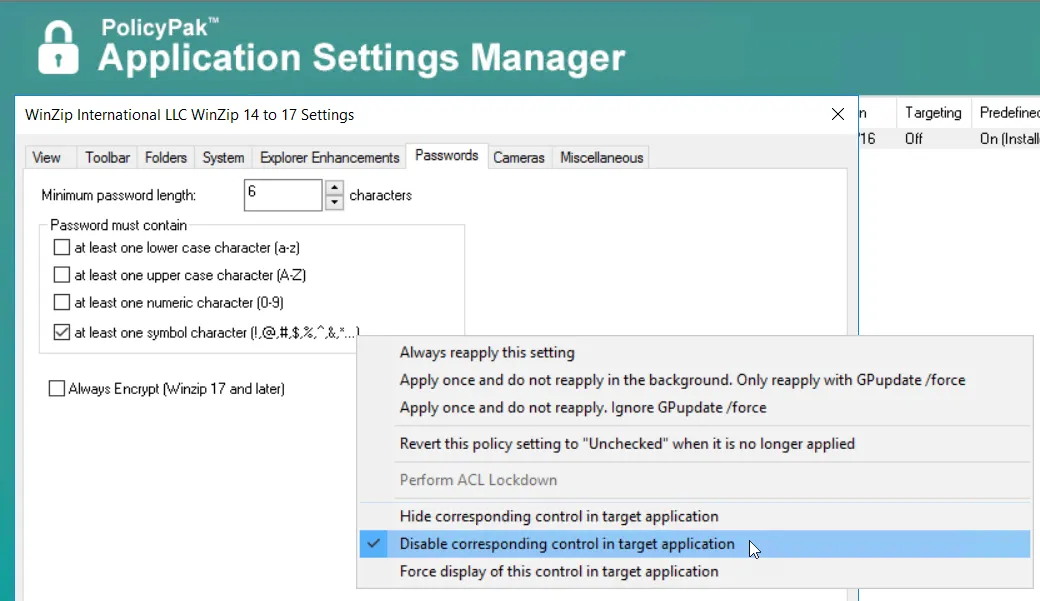Switch to the Toolbar tab
Screen dimensions: 1040x601
coord(107,158)
